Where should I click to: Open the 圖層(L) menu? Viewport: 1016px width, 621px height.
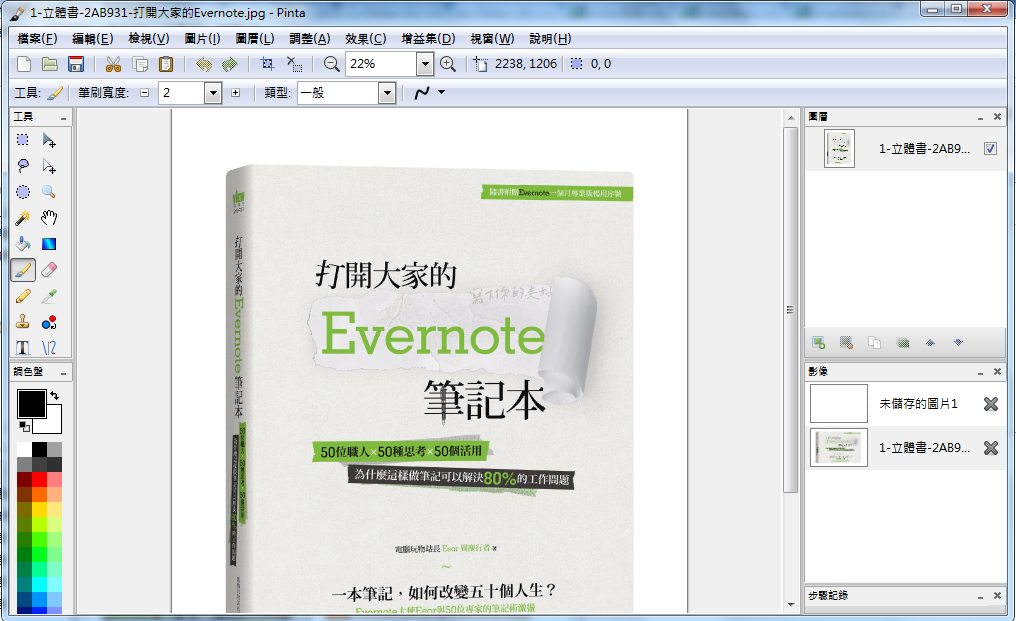click(255, 39)
